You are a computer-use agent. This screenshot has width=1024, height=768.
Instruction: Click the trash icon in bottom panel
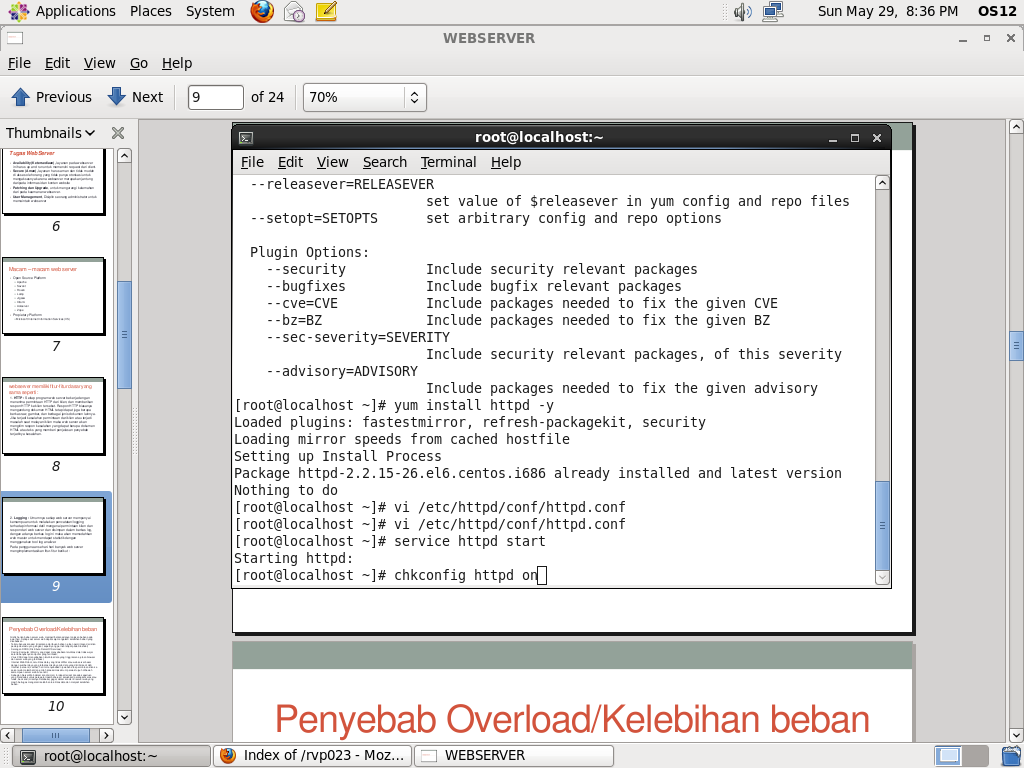tap(1012, 756)
